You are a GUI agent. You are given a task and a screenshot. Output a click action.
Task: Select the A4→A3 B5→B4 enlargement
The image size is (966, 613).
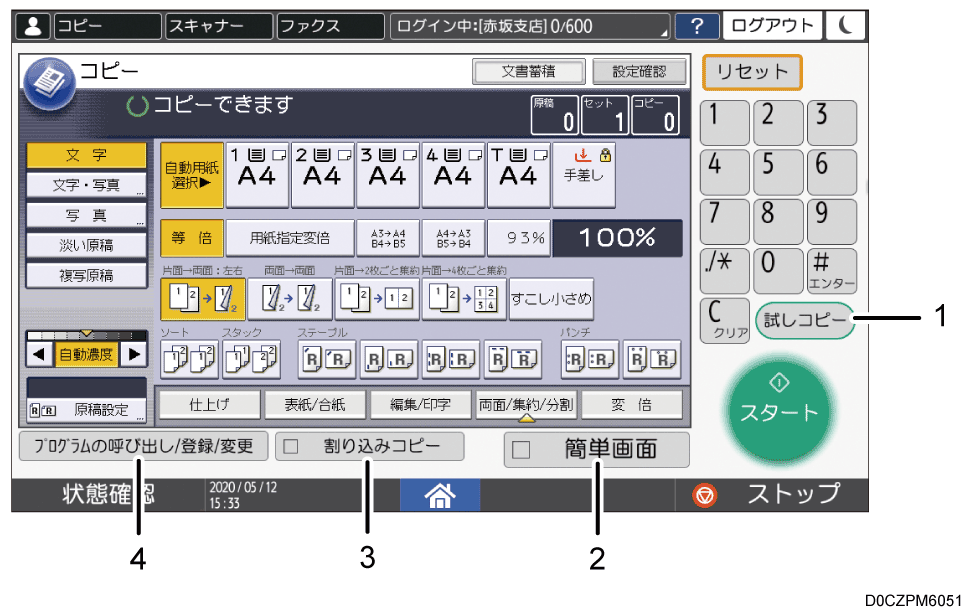point(453,238)
